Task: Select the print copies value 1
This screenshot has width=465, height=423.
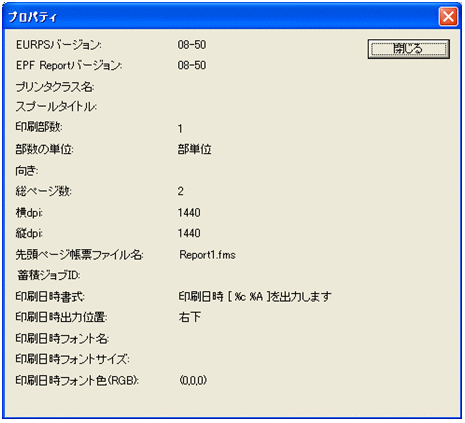Action: [x=180, y=129]
